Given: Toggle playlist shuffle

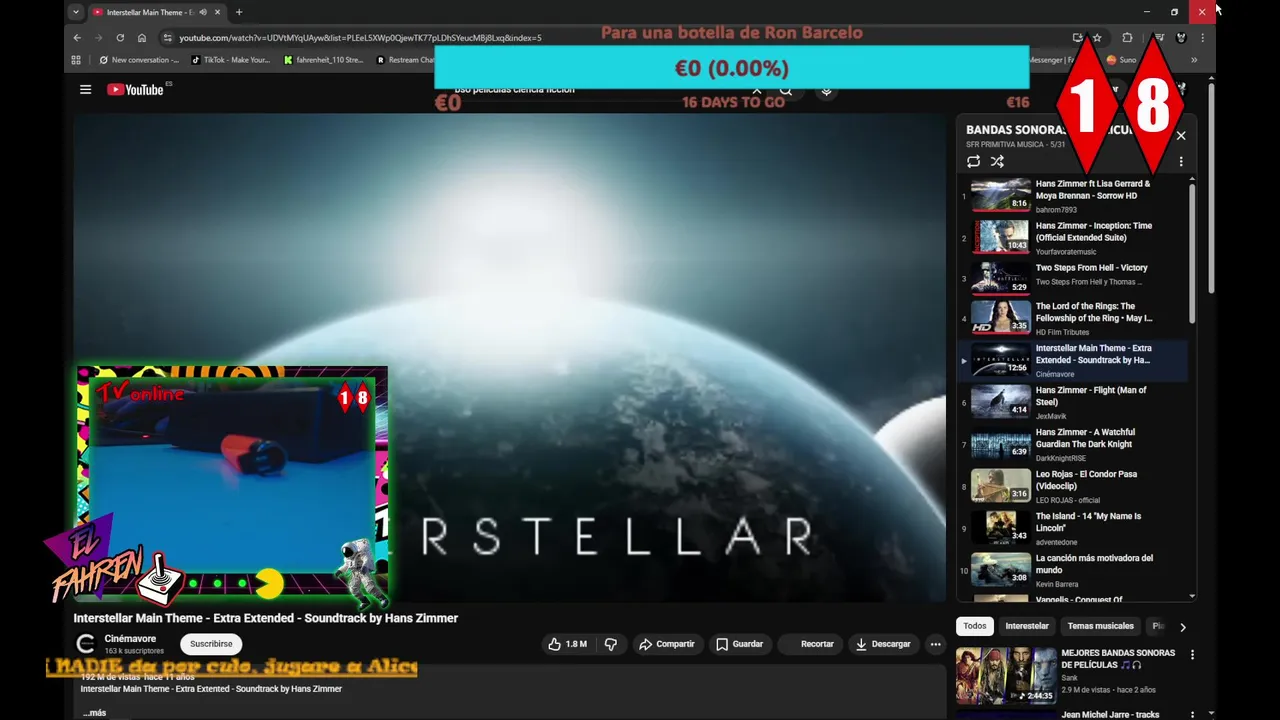Looking at the screenshot, I should click(x=997, y=161).
